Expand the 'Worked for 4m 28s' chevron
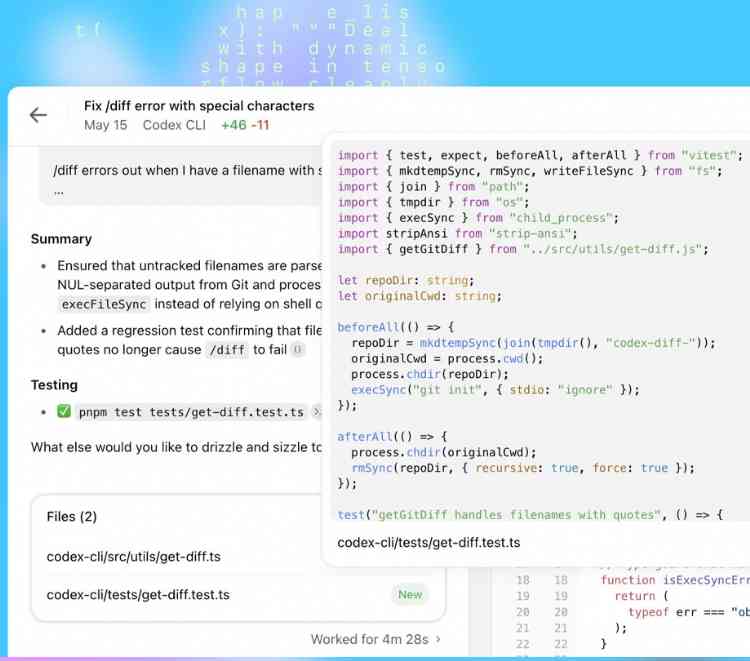This screenshot has width=750, height=661. point(438,639)
